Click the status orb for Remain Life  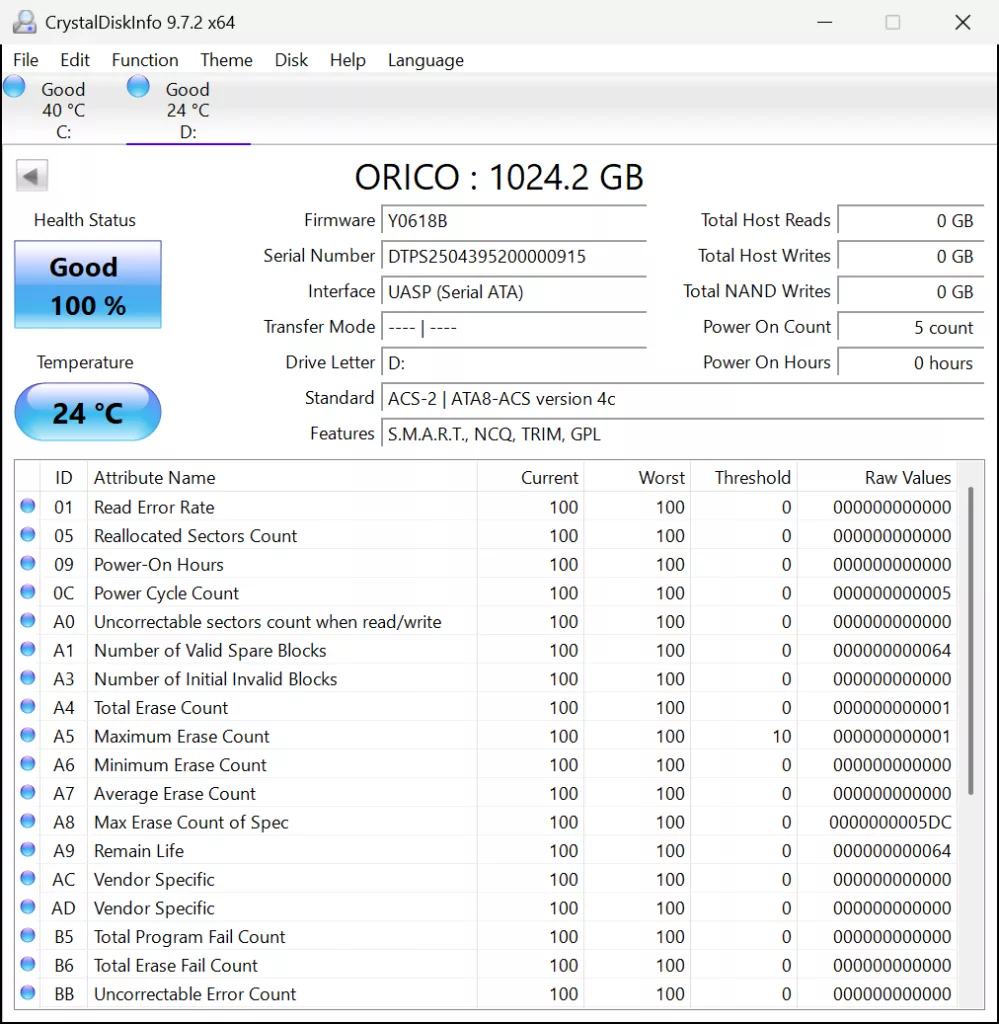[x=28, y=851]
